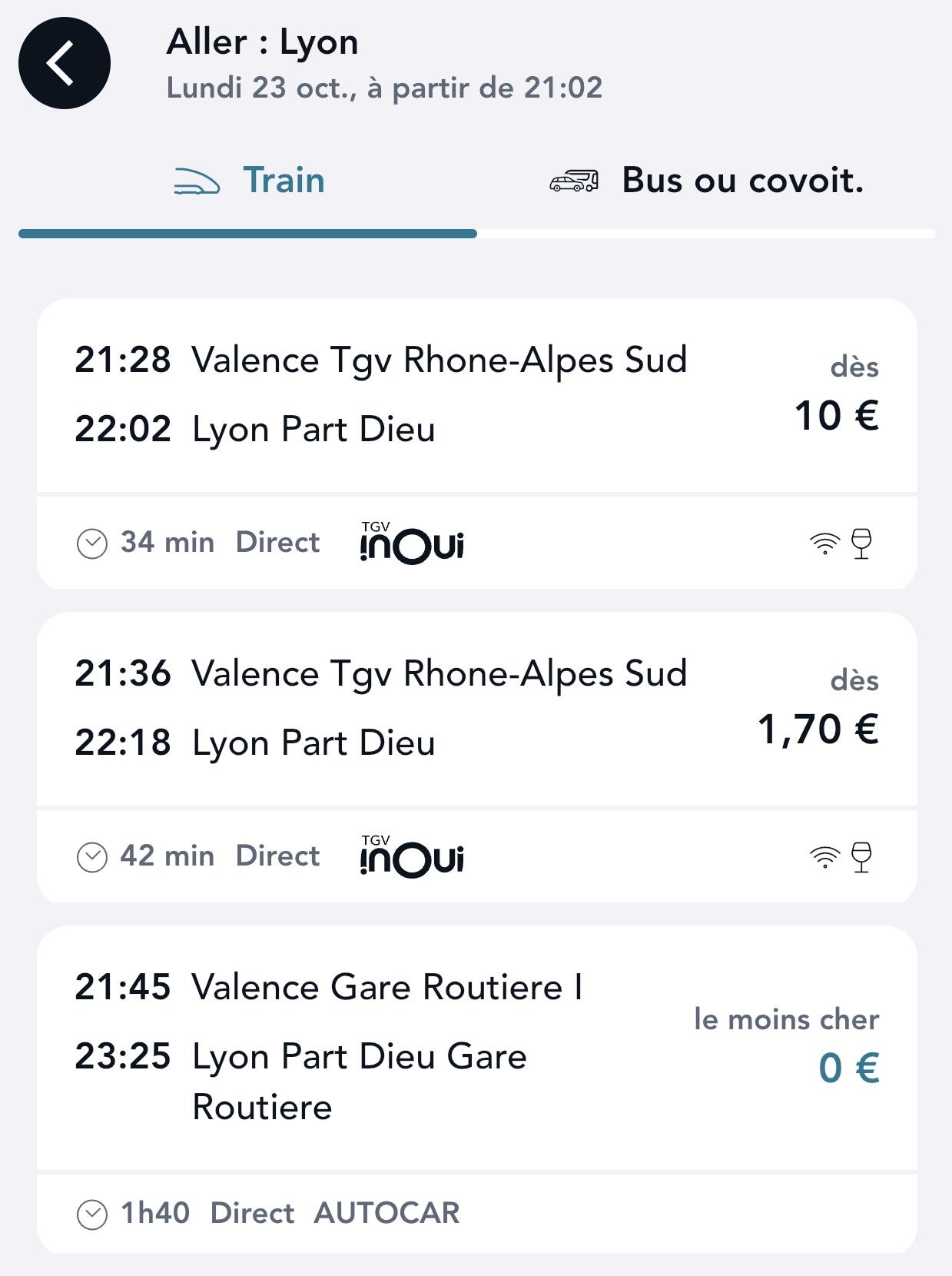Click the train icon in tab
The width and height of the screenshot is (952, 1276).
click(x=197, y=181)
